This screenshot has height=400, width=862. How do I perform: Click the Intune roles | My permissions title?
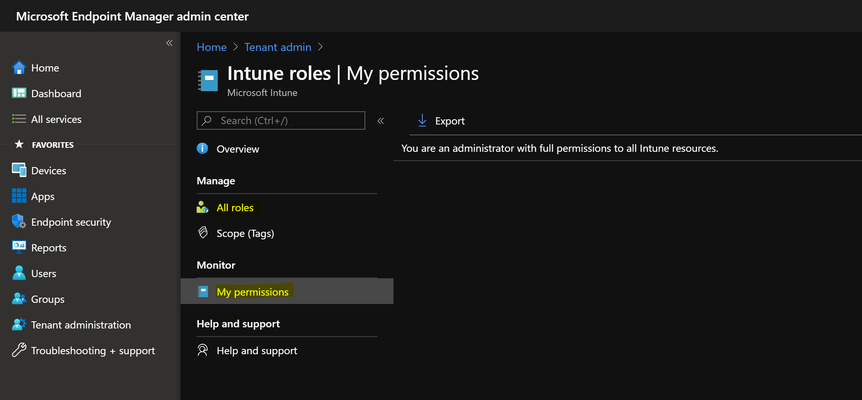pyautogui.click(x=353, y=73)
